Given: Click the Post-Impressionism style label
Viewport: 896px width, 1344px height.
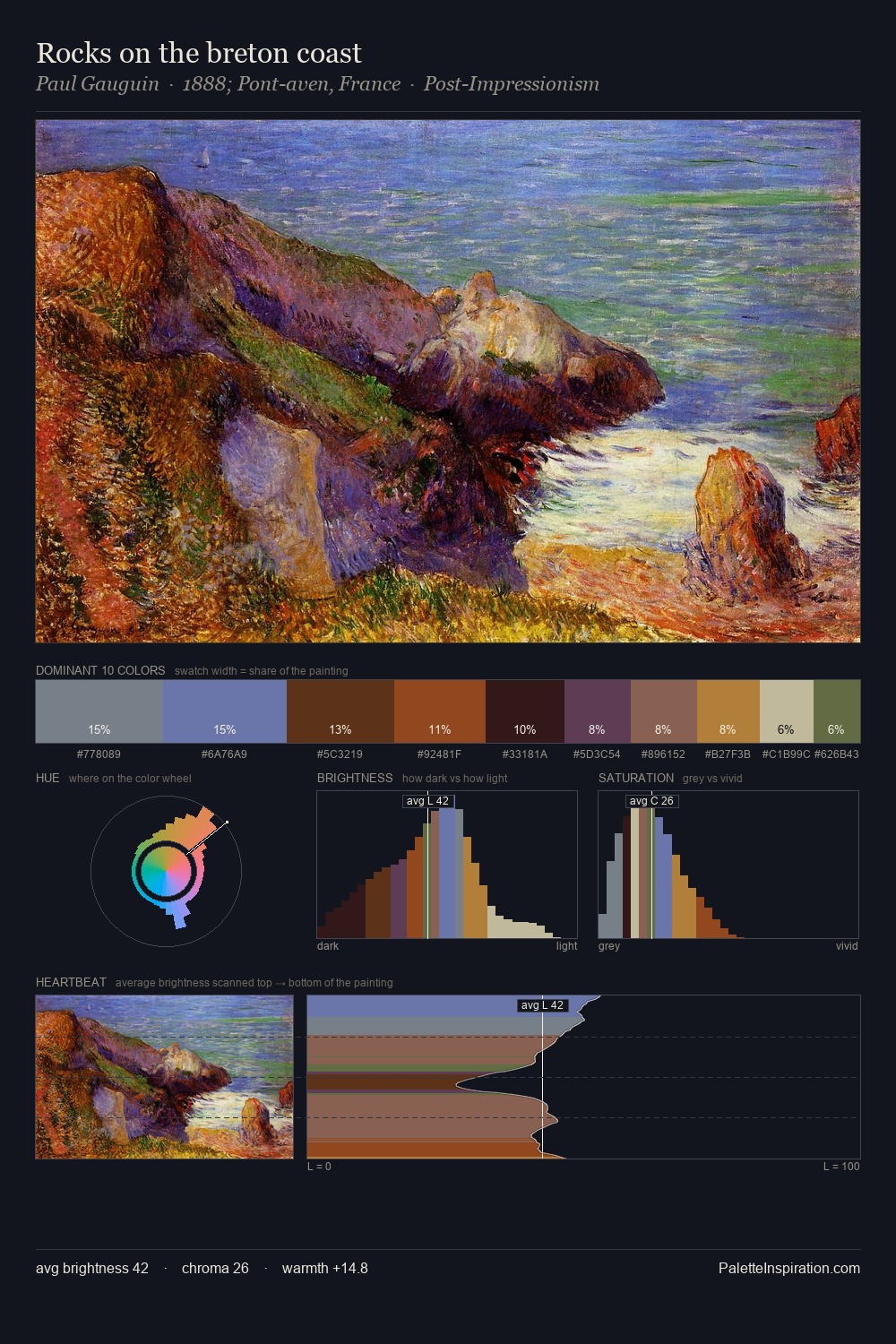Looking at the screenshot, I should (512, 84).
